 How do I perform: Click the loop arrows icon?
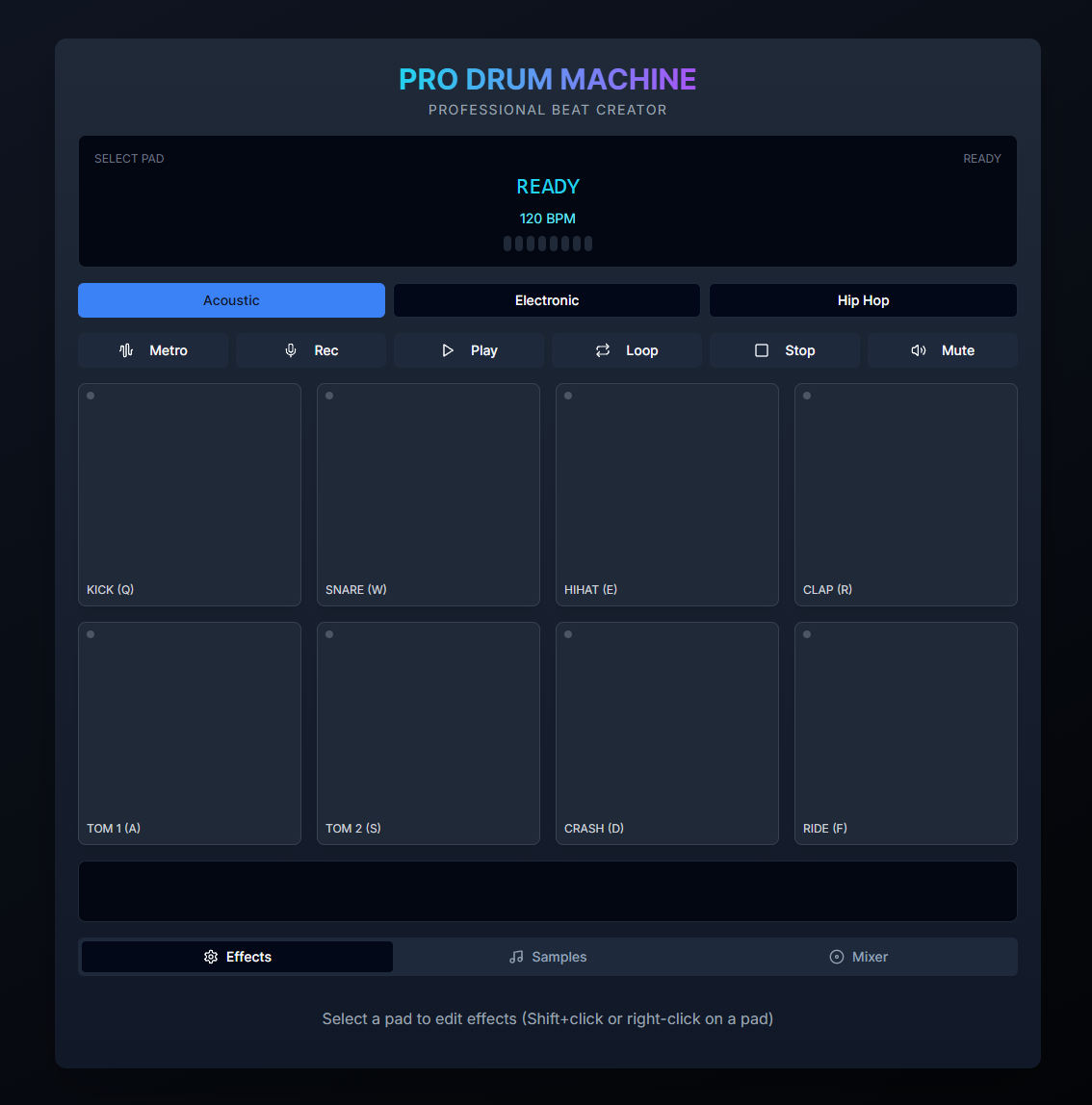point(603,350)
